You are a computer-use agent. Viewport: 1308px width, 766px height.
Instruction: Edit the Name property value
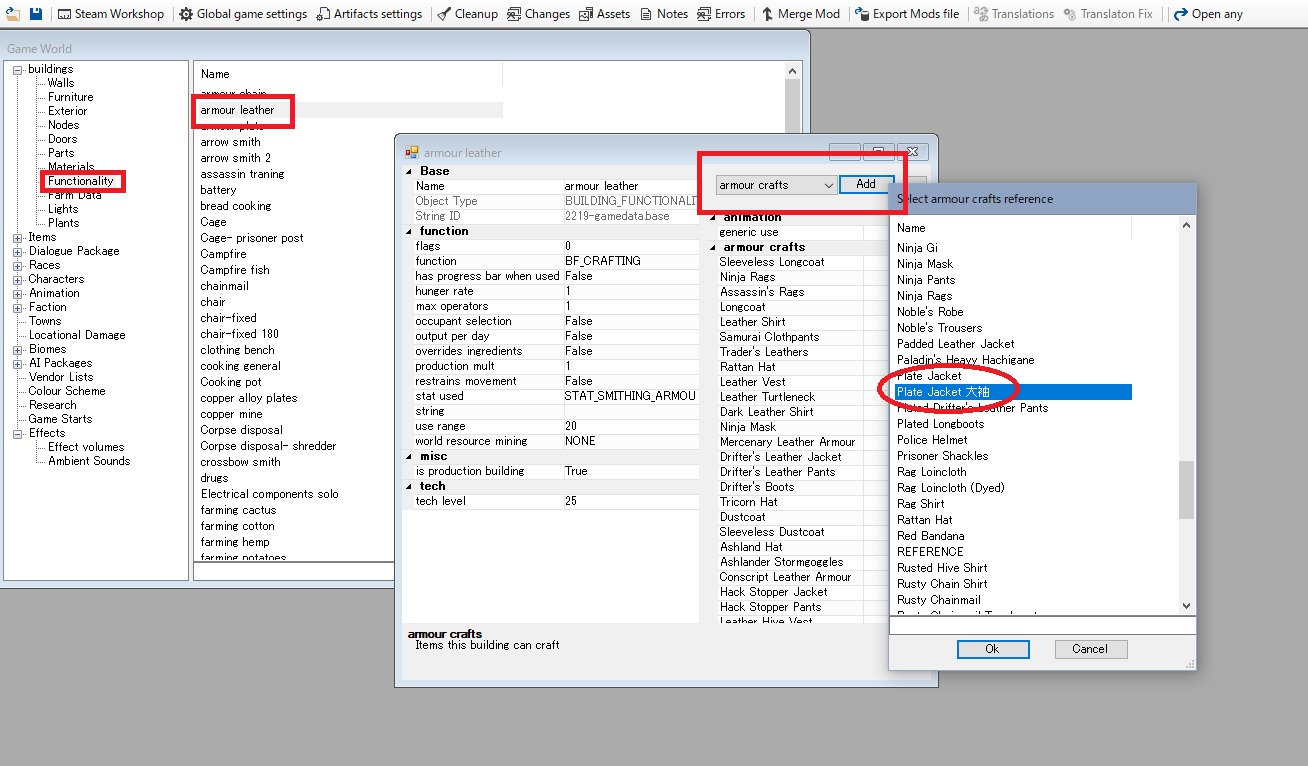(631, 186)
